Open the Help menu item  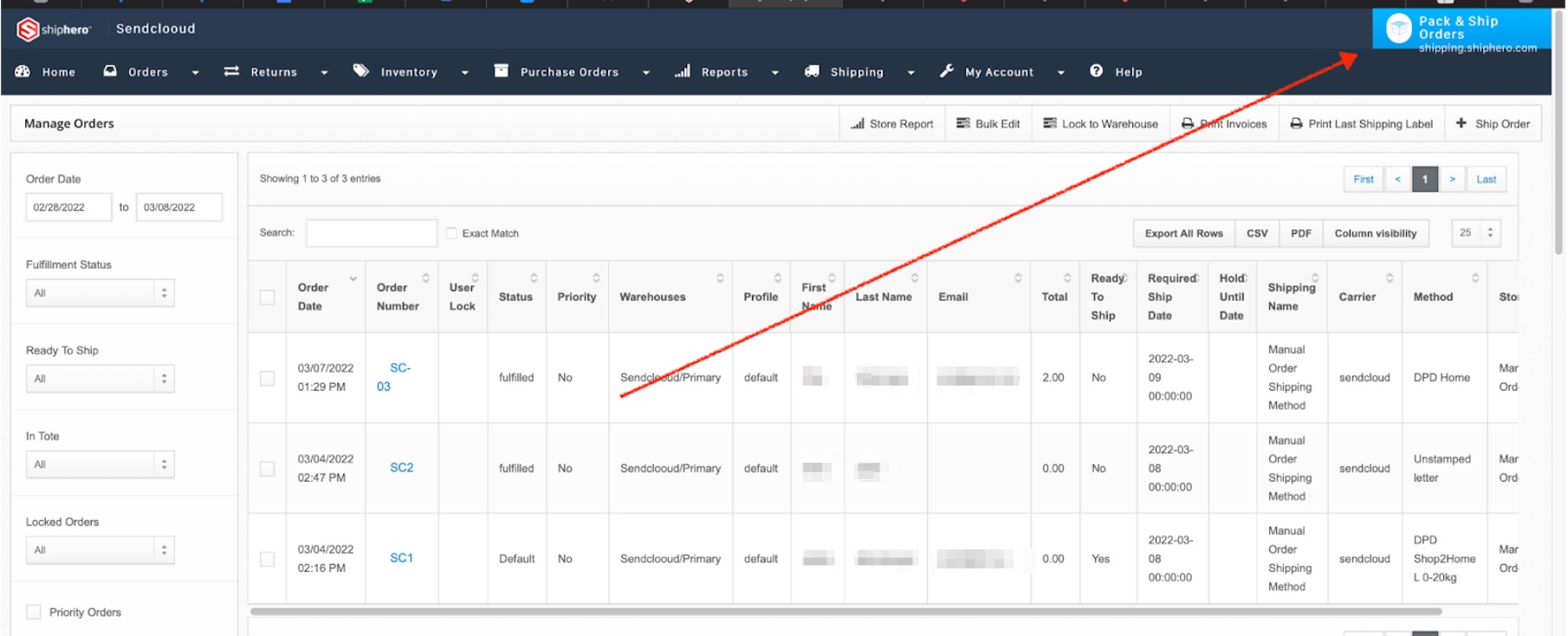click(x=1128, y=72)
